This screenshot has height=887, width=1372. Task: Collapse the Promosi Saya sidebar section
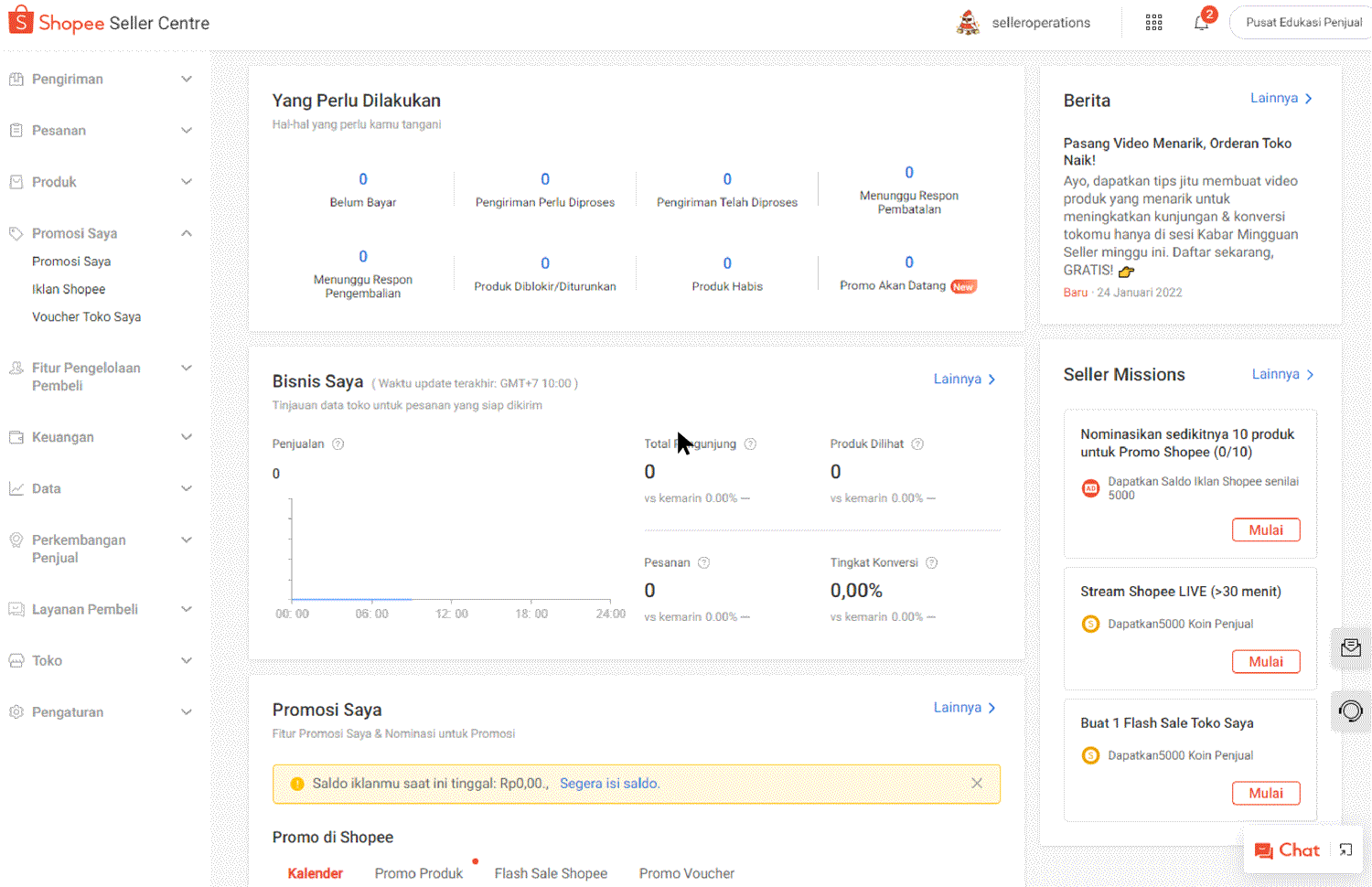point(101,233)
